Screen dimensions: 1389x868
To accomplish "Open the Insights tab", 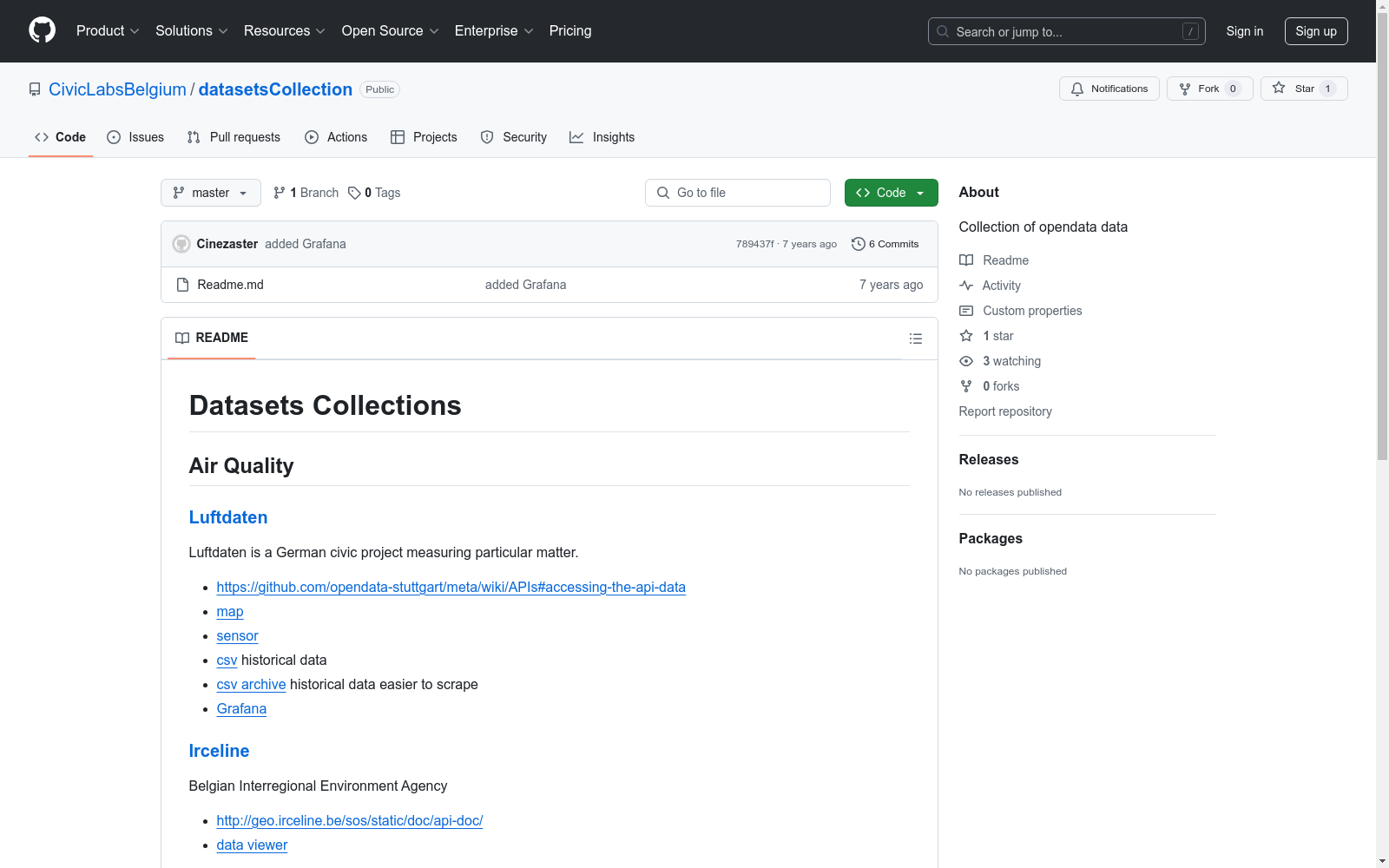I will pos(602,137).
